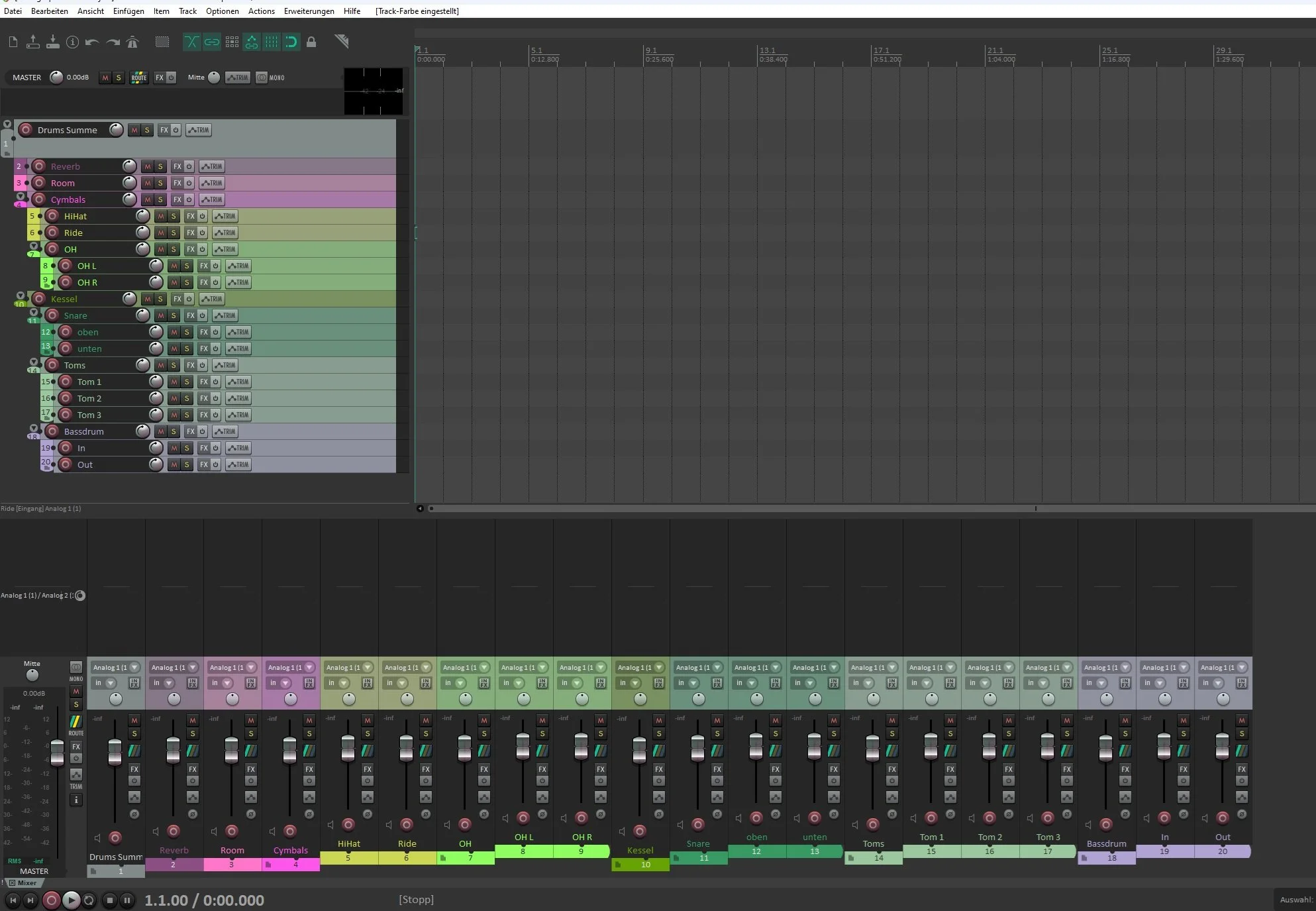Toggle item grouping chain-link icon
This screenshot has width=1316, height=911.
click(211, 42)
